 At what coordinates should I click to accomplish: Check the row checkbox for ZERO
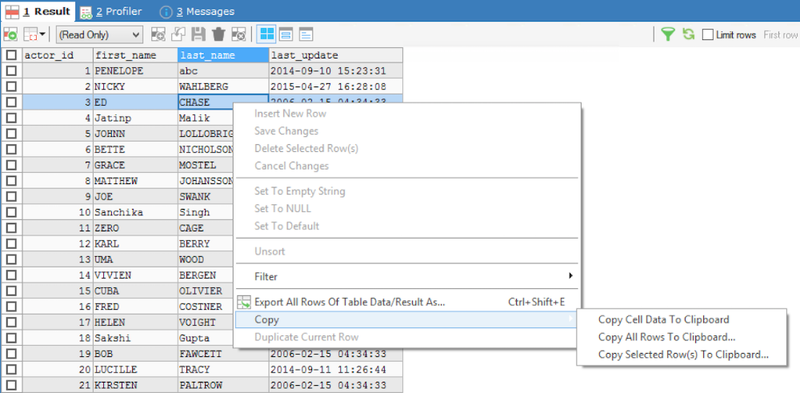click(x=11, y=228)
